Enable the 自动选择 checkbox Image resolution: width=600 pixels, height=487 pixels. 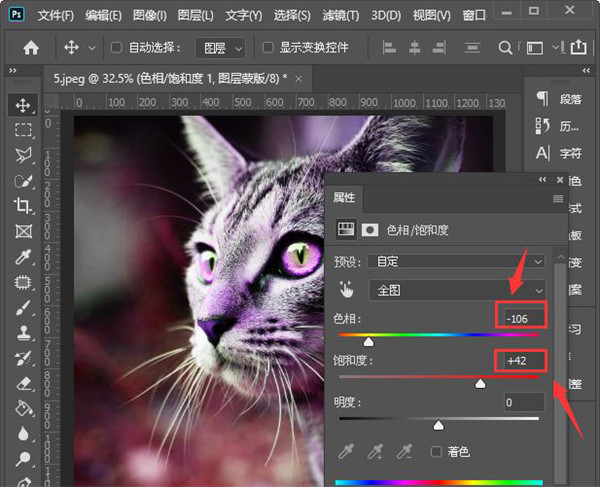[116, 47]
